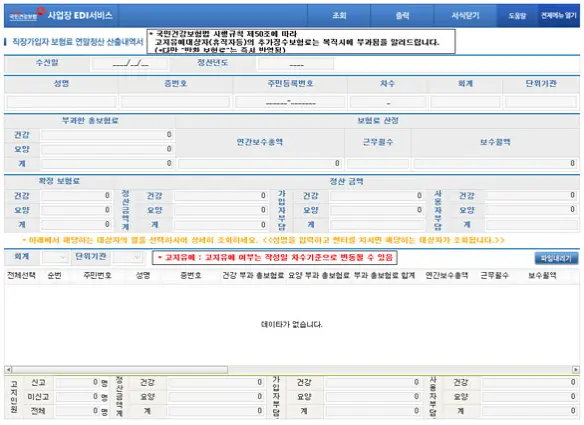Click the 근무월수 column header in list
Image resolution: width=584 pixels, height=425 pixels.
pyautogui.click(x=494, y=276)
